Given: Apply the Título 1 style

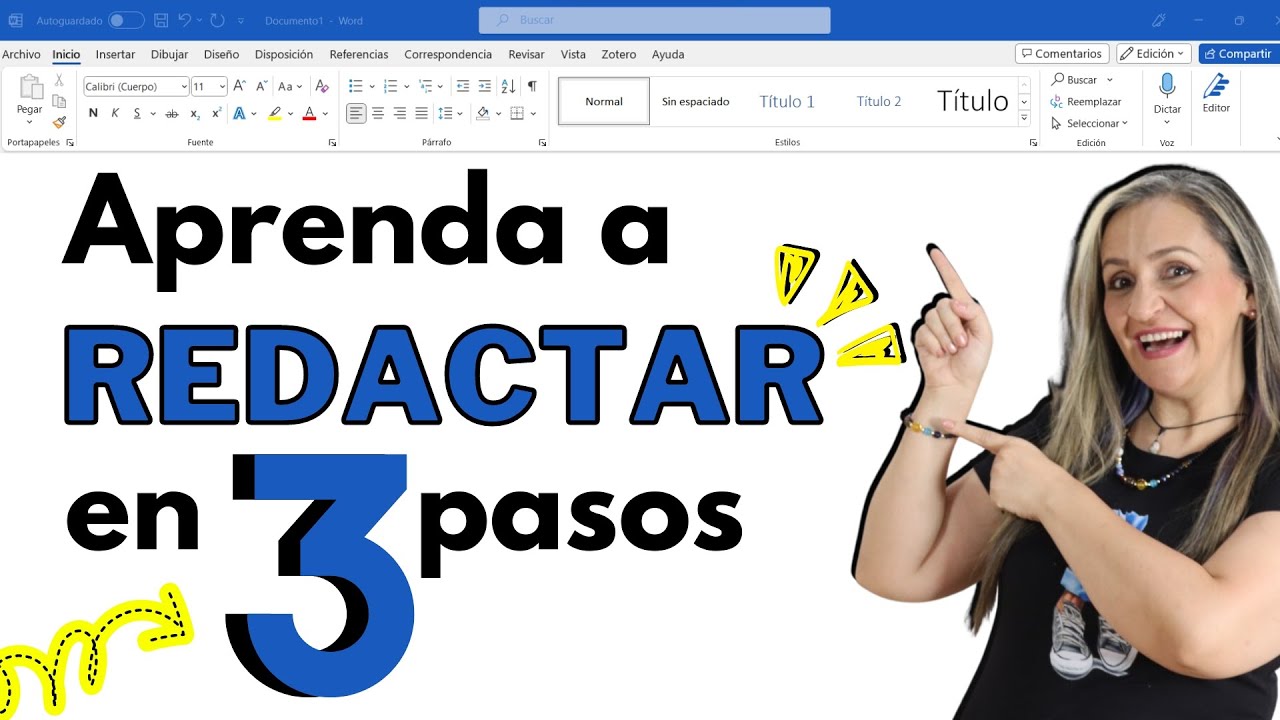Looking at the screenshot, I should pyautogui.click(x=787, y=101).
